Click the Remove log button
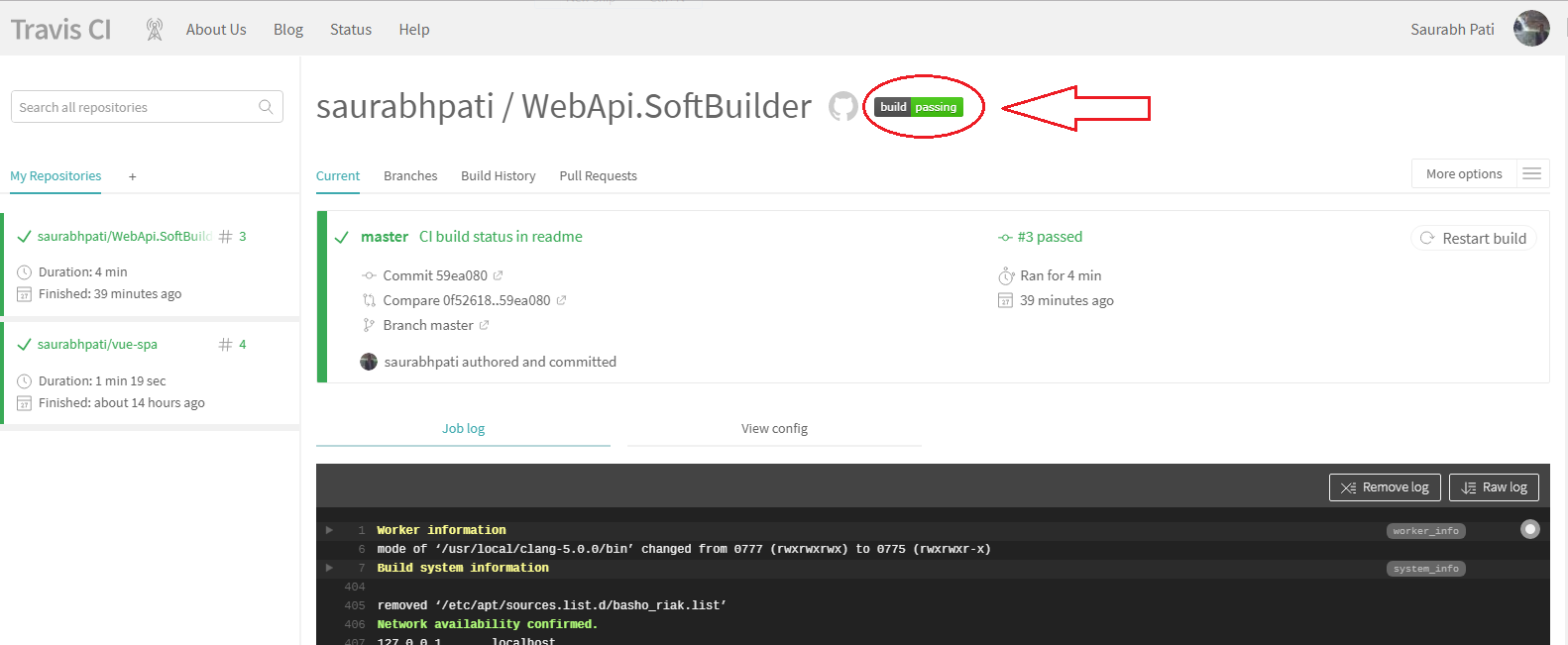This screenshot has height=645, width=1568. [1384, 487]
